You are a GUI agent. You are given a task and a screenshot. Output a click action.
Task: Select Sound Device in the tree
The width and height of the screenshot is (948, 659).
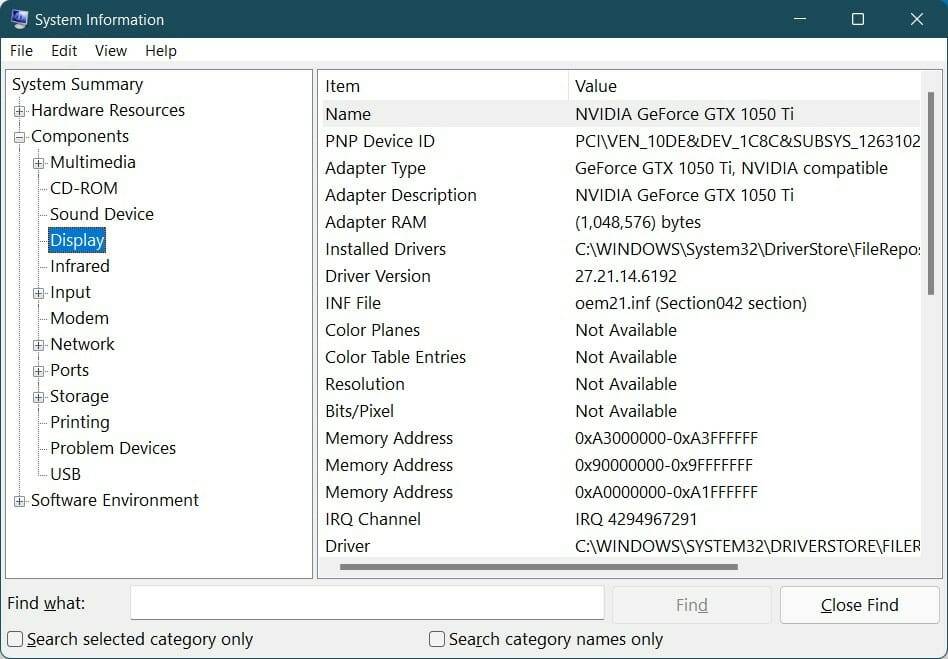click(101, 214)
